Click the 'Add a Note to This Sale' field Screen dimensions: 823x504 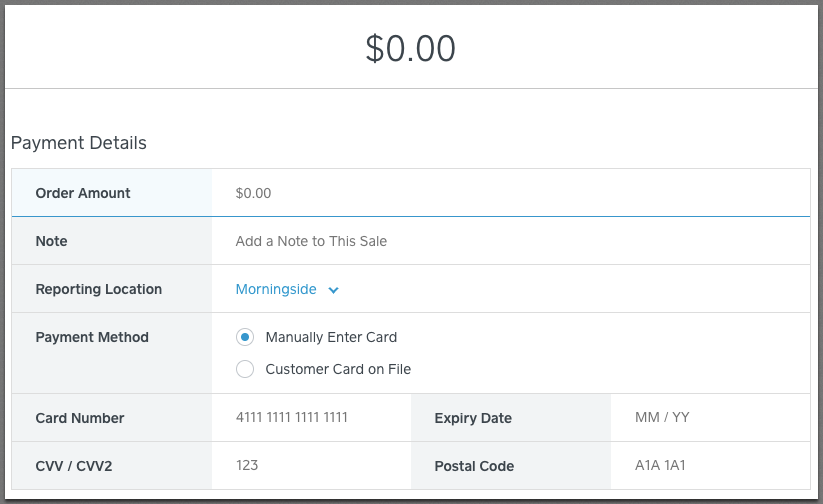[x=510, y=241]
